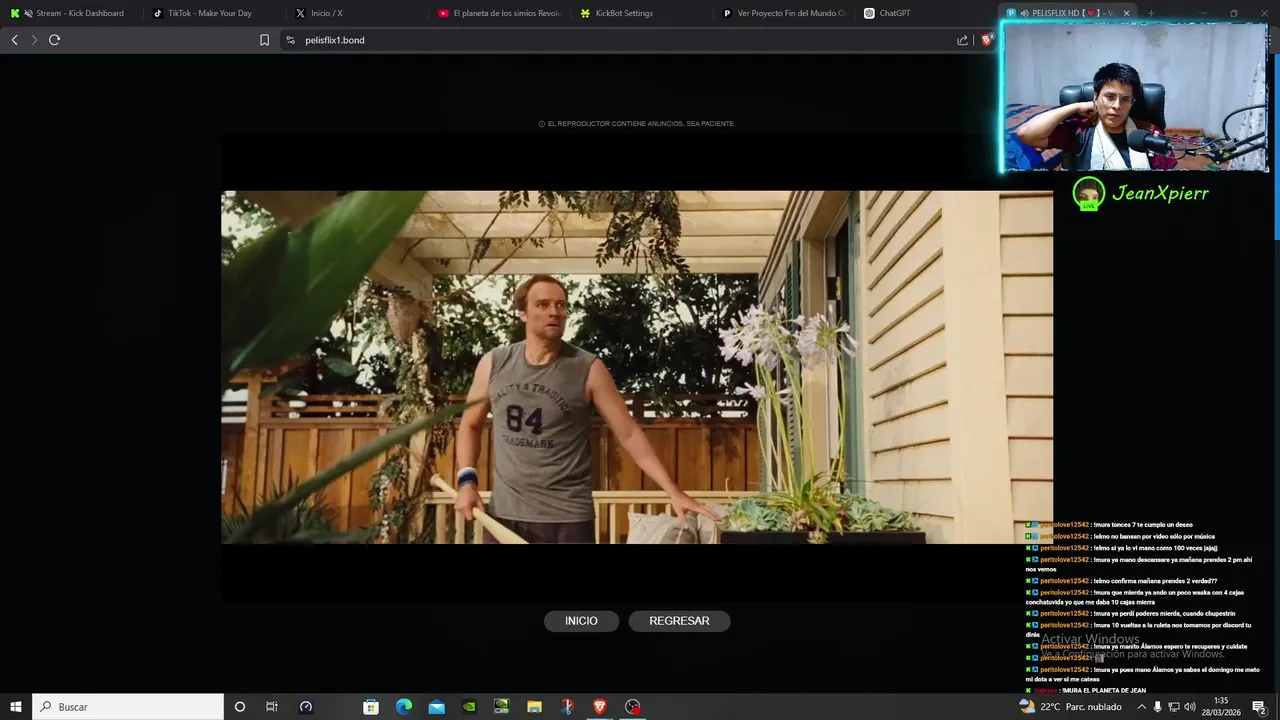Show hidden system tray icons
This screenshot has width=1280, height=720.
point(1142,707)
